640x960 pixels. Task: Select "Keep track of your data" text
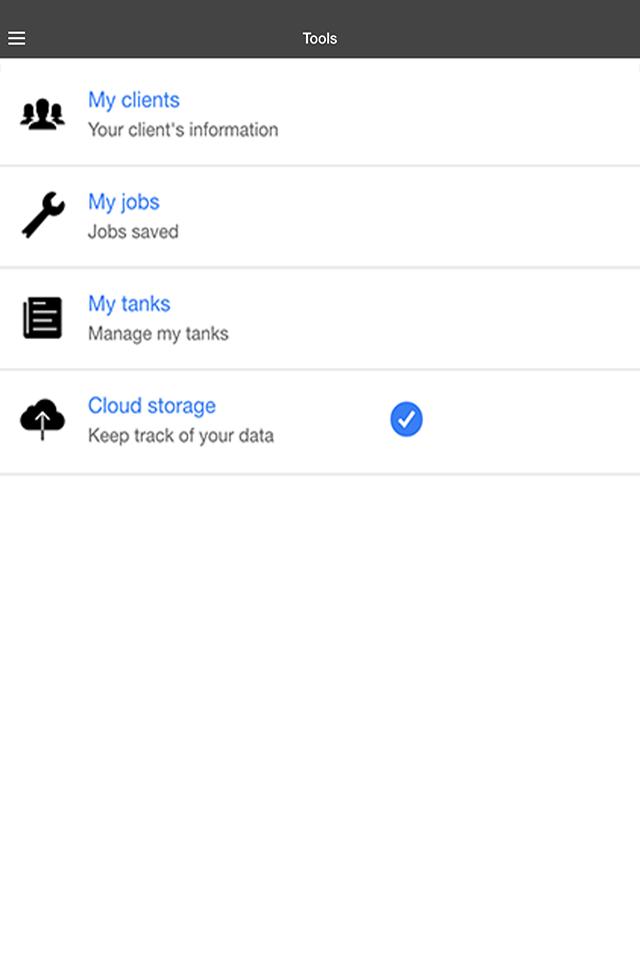(181, 435)
